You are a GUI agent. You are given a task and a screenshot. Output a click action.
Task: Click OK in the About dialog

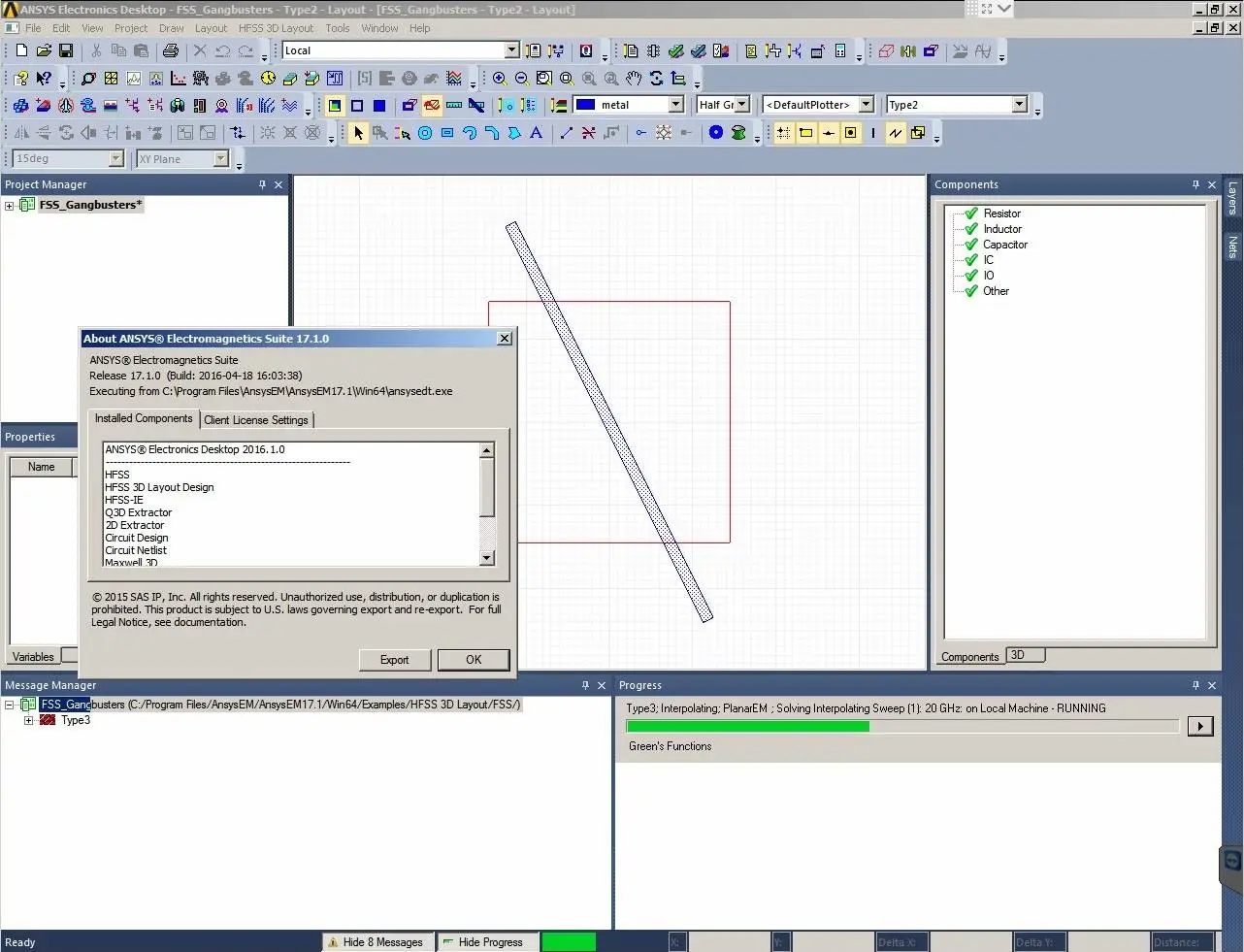[474, 660]
